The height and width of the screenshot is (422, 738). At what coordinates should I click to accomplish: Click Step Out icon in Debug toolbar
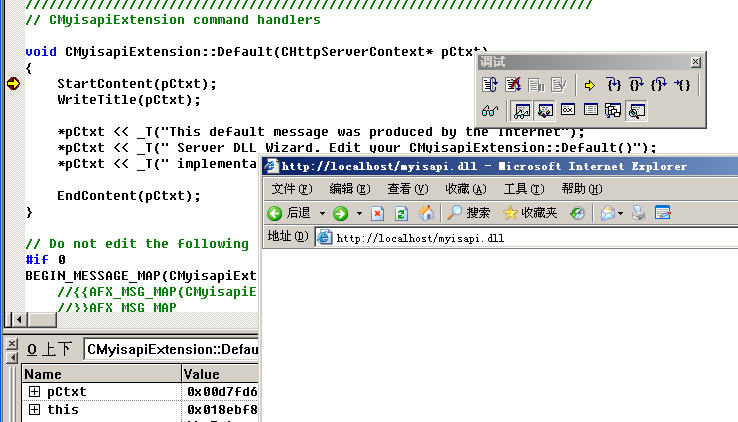(x=658, y=85)
